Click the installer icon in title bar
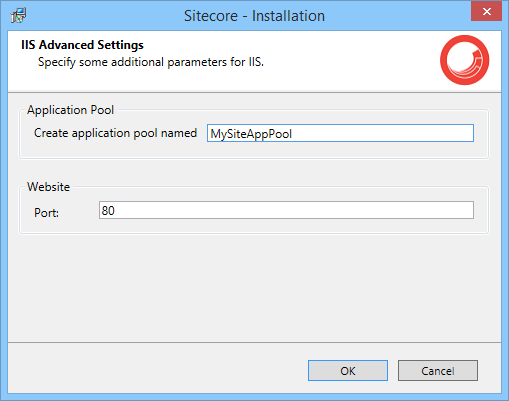Screen dimensions: 509x401 pyautogui.click(x=18, y=15)
